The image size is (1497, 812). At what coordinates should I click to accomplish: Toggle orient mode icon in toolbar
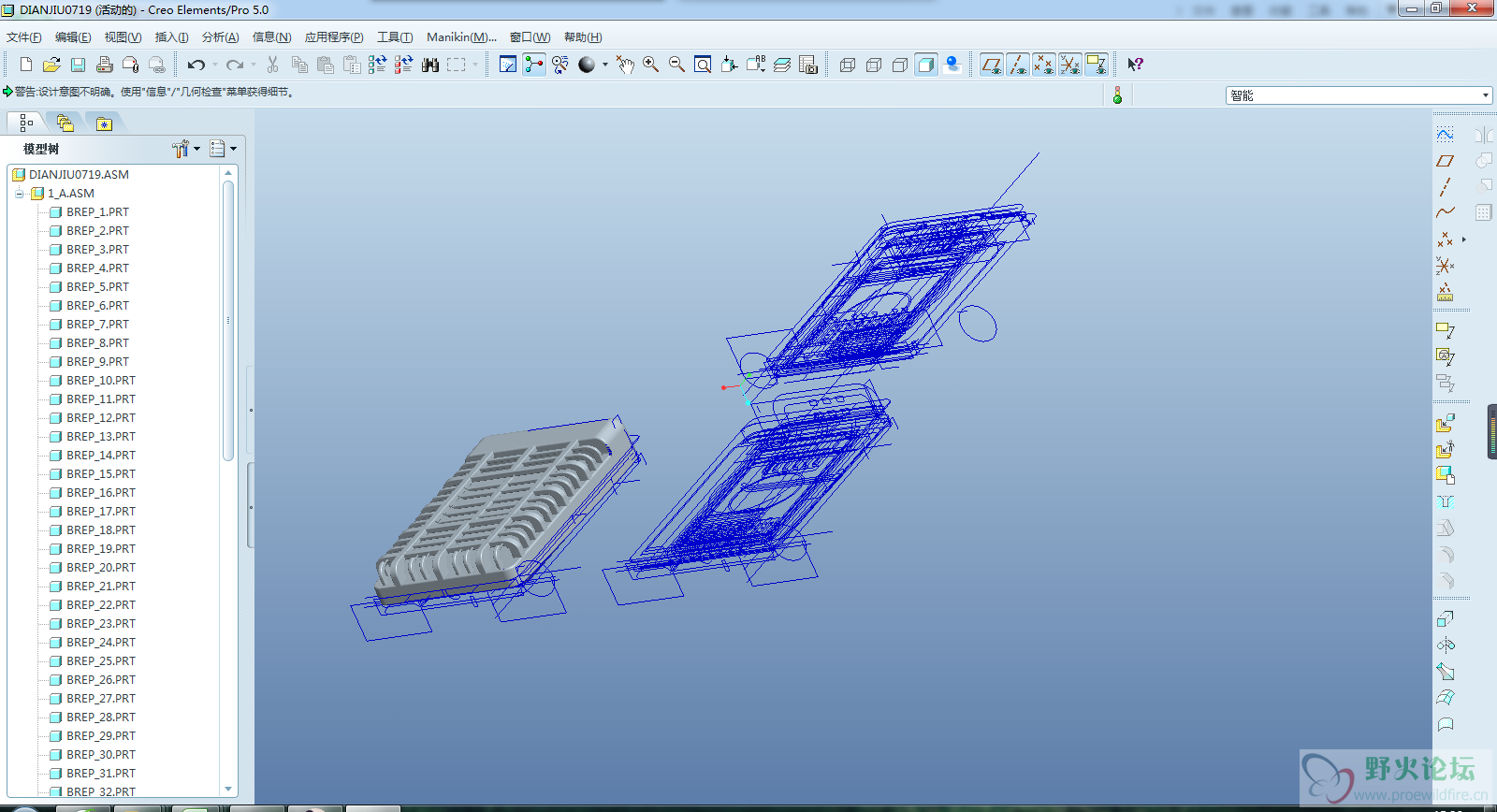point(560,65)
